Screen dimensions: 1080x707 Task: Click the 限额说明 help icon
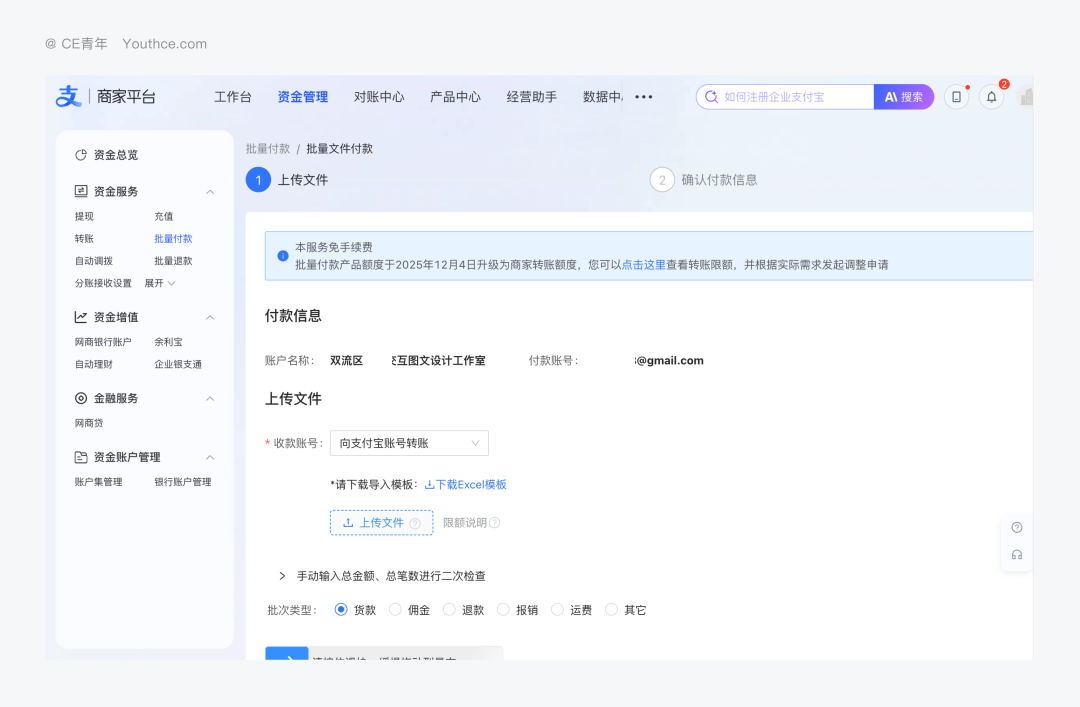click(x=494, y=523)
